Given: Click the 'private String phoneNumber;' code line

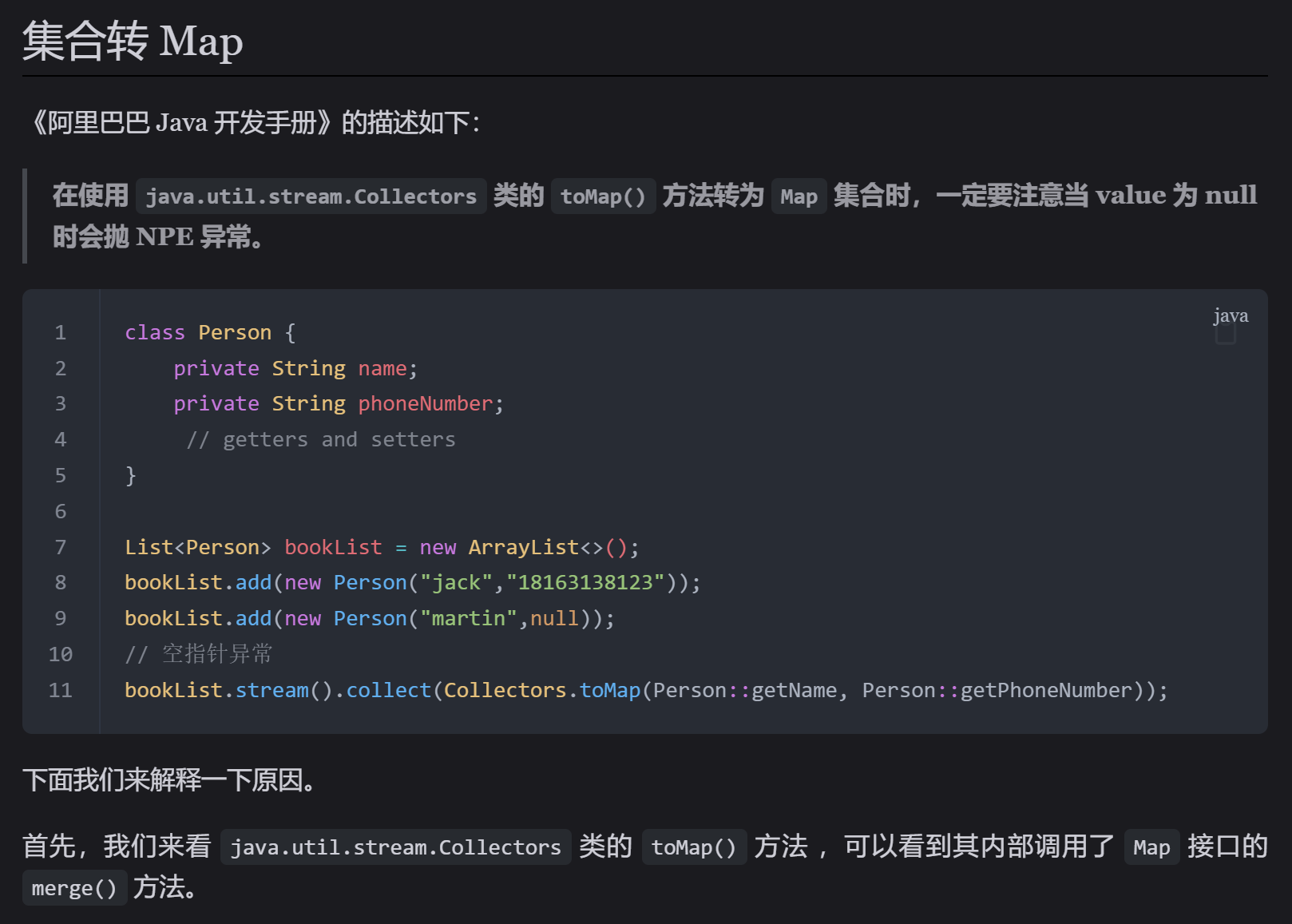Looking at the screenshot, I should tap(339, 403).
